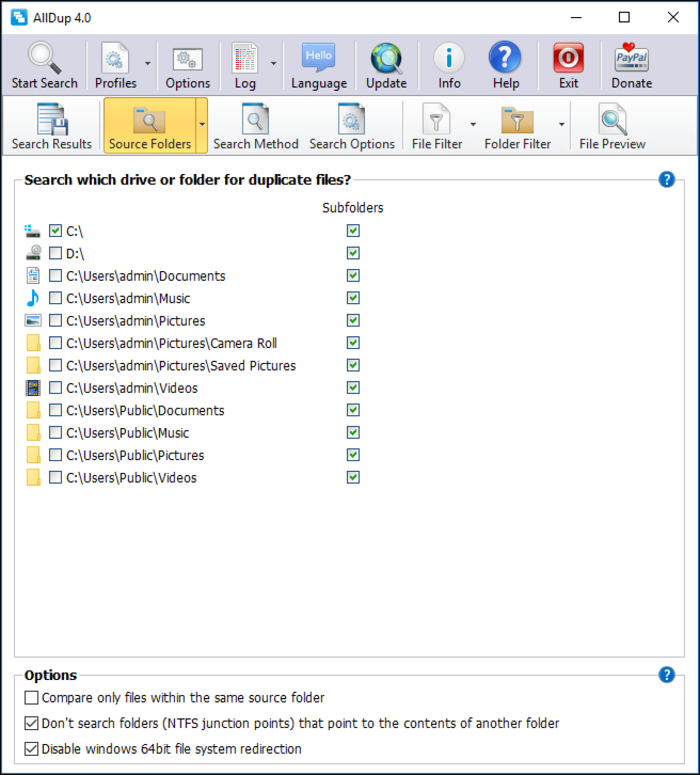700x775 pixels.
Task: Check C:\Users\Public\Music folder checkbox
Action: [x=55, y=433]
